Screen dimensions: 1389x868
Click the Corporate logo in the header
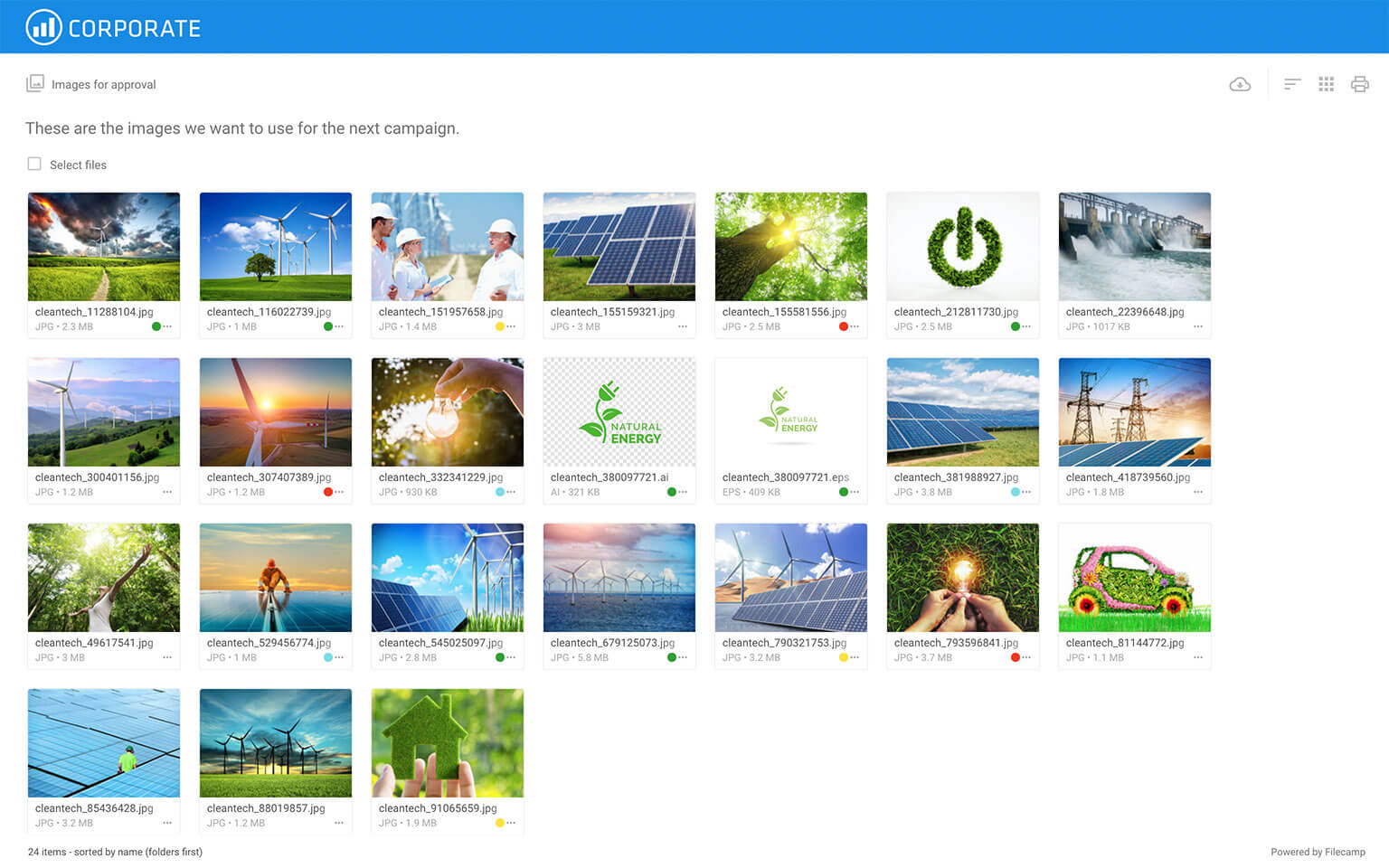coord(112,26)
